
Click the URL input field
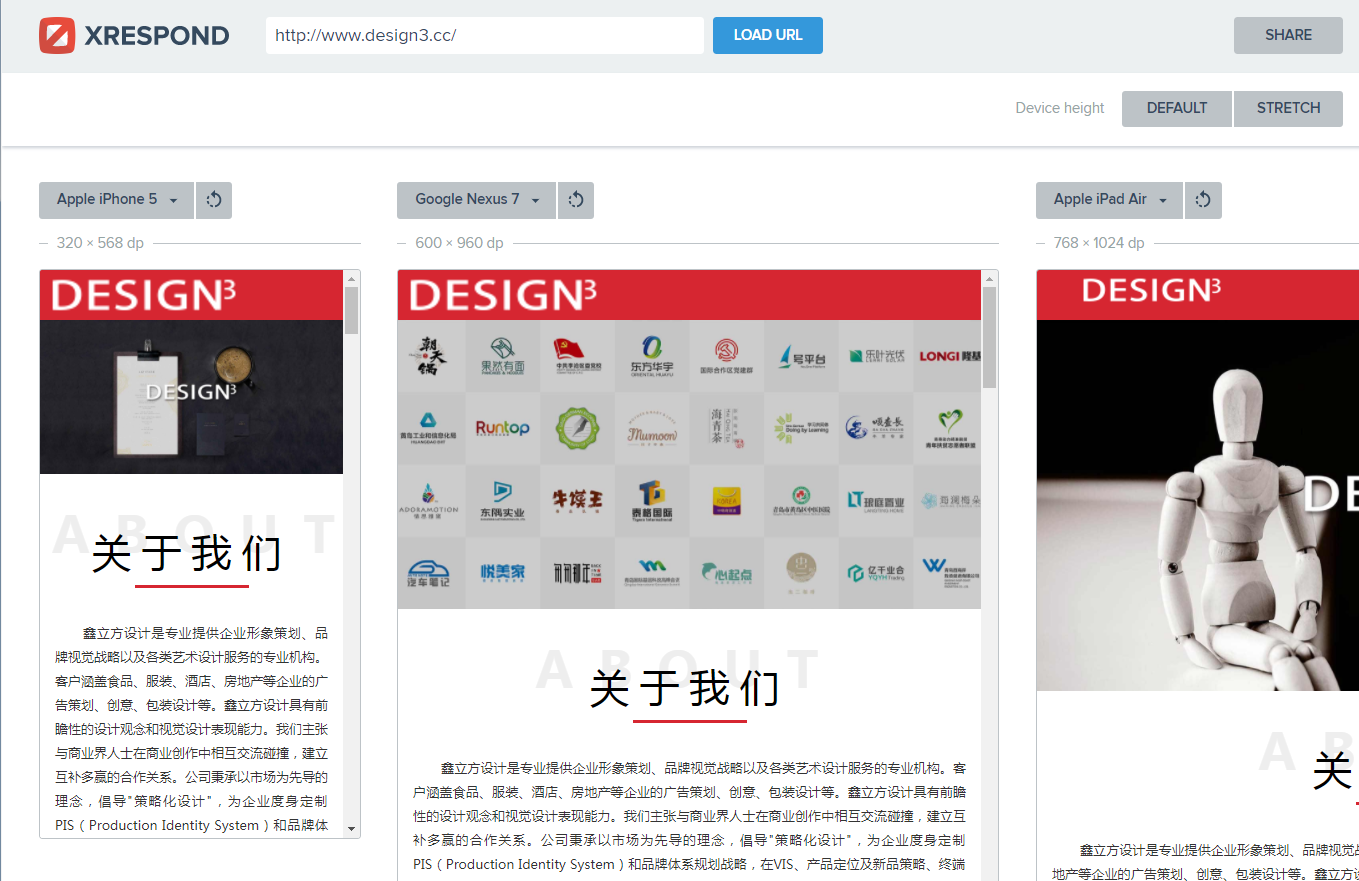point(484,35)
